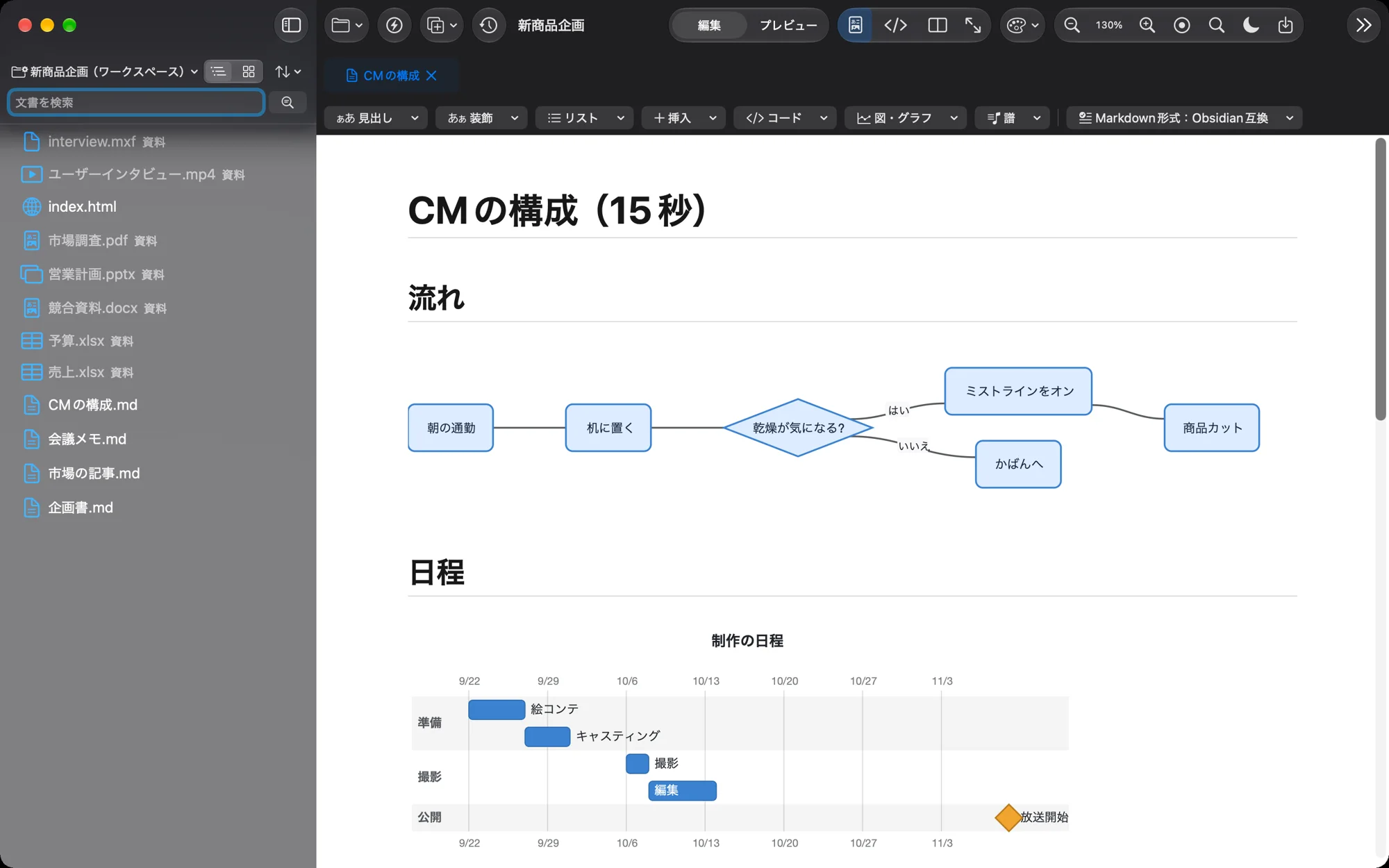Switch to プレビュー mode
This screenshot has height=868, width=1389.
click(788, 26)
